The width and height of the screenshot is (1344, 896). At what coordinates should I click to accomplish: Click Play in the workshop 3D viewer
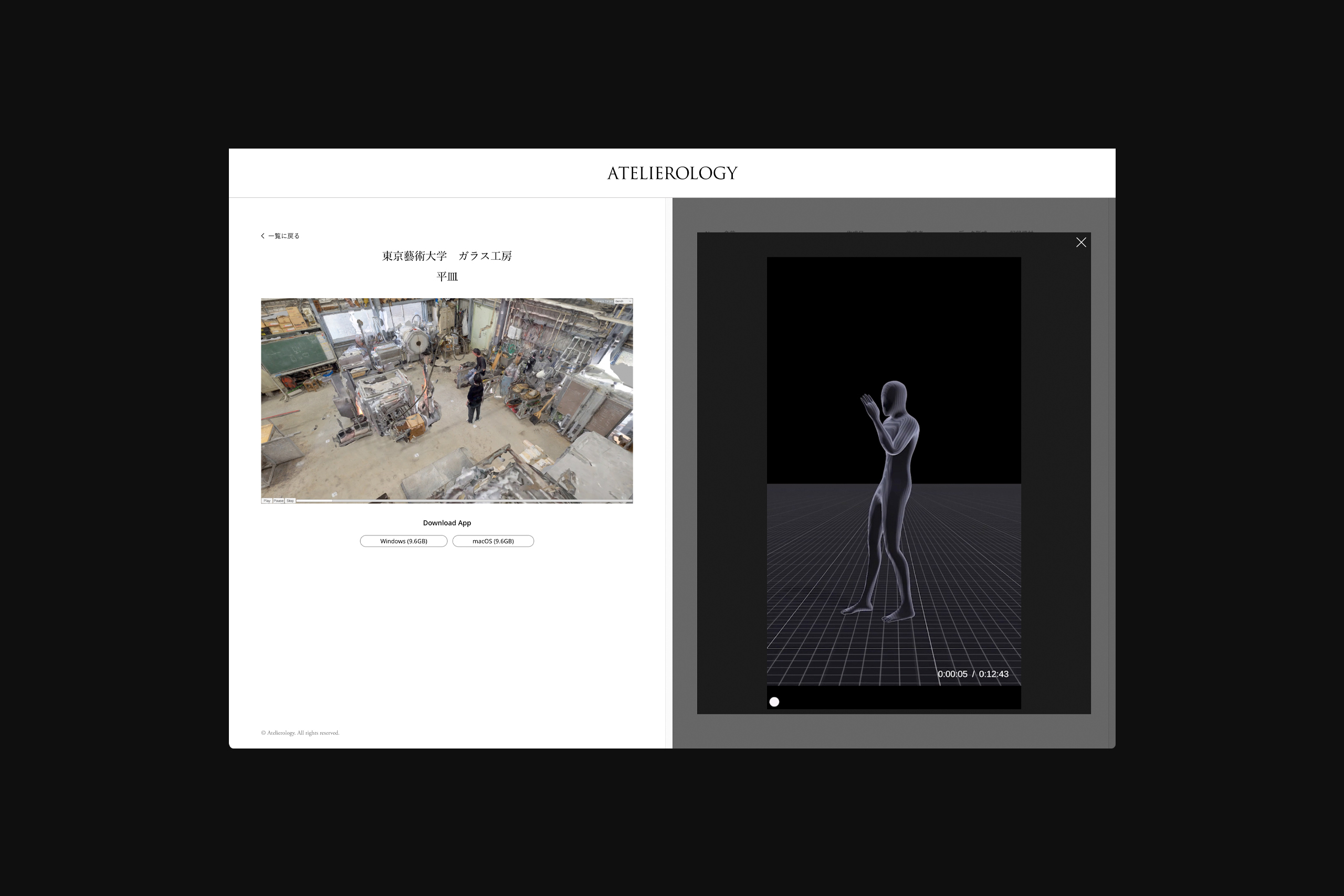tap(267, 501)
